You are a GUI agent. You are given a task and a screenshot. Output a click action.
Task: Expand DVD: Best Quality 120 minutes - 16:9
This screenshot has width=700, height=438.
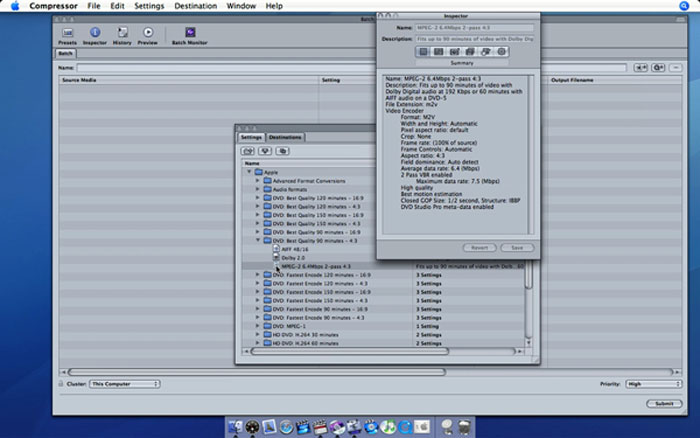point(258,198)
